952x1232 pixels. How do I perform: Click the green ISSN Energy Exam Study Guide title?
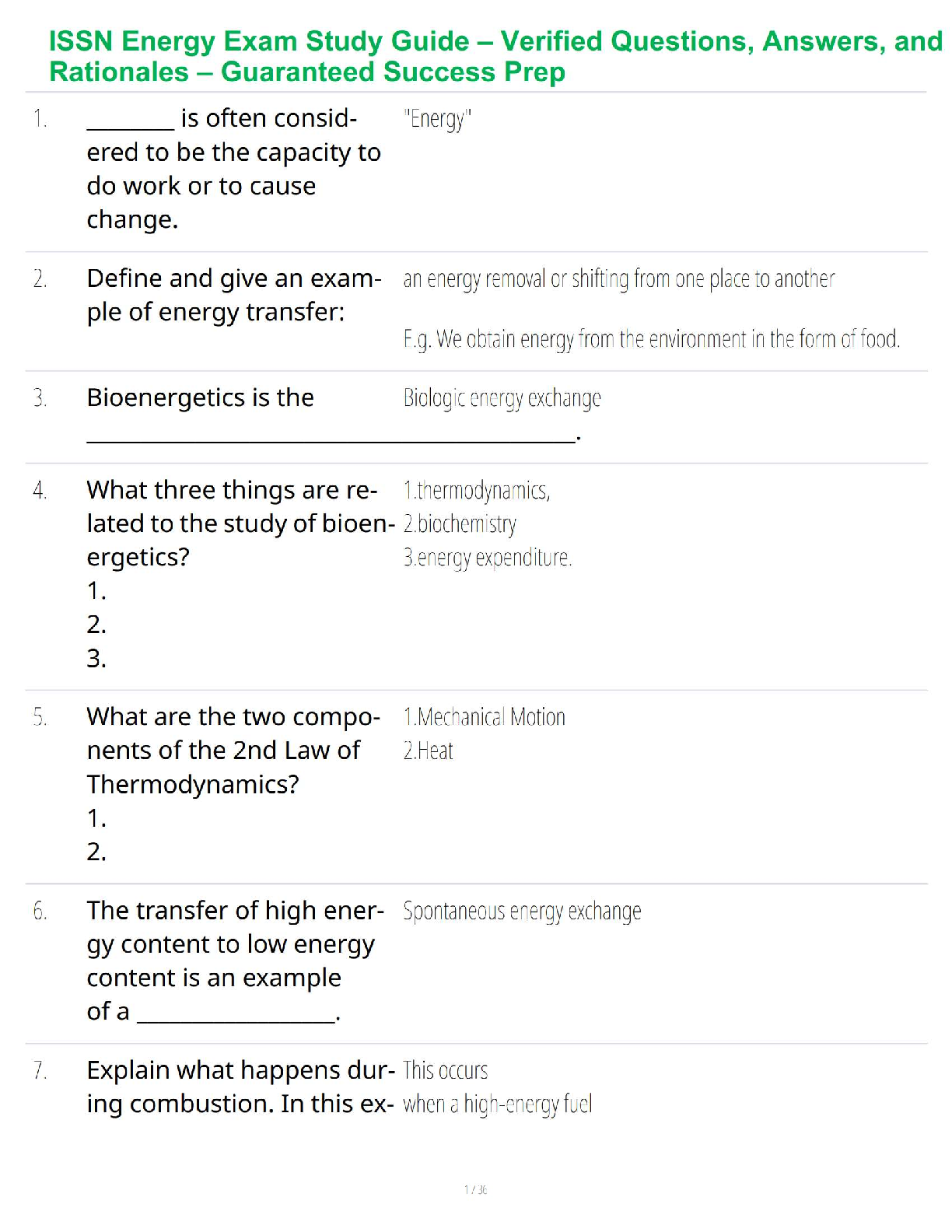click(x=495, y=56)
